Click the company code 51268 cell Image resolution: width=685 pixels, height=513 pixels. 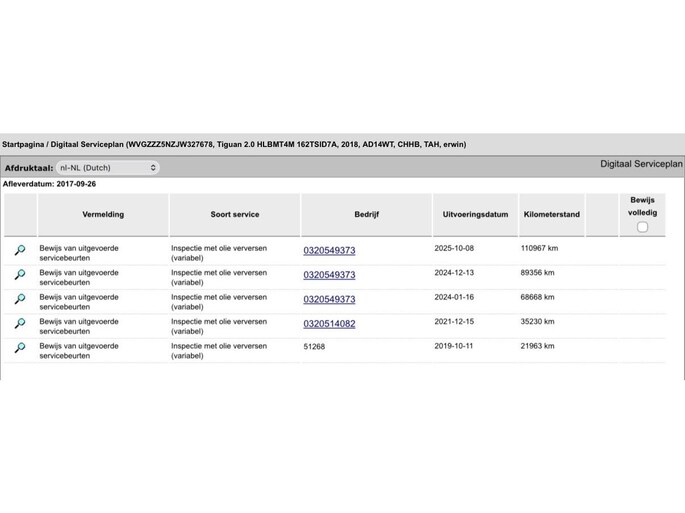(316, 347)
